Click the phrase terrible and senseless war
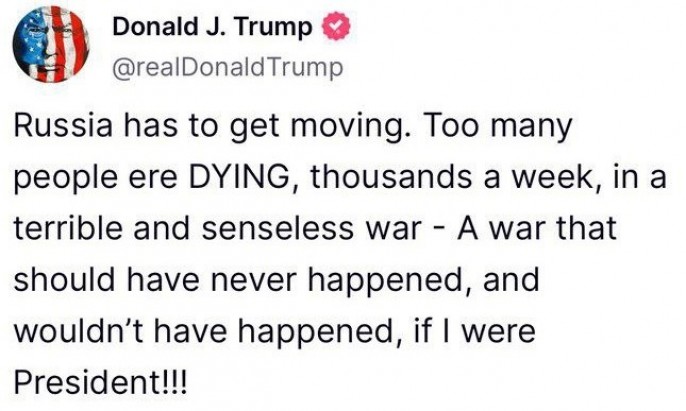Viewport: 686px width, 411px height. click(x=217, y=228)
